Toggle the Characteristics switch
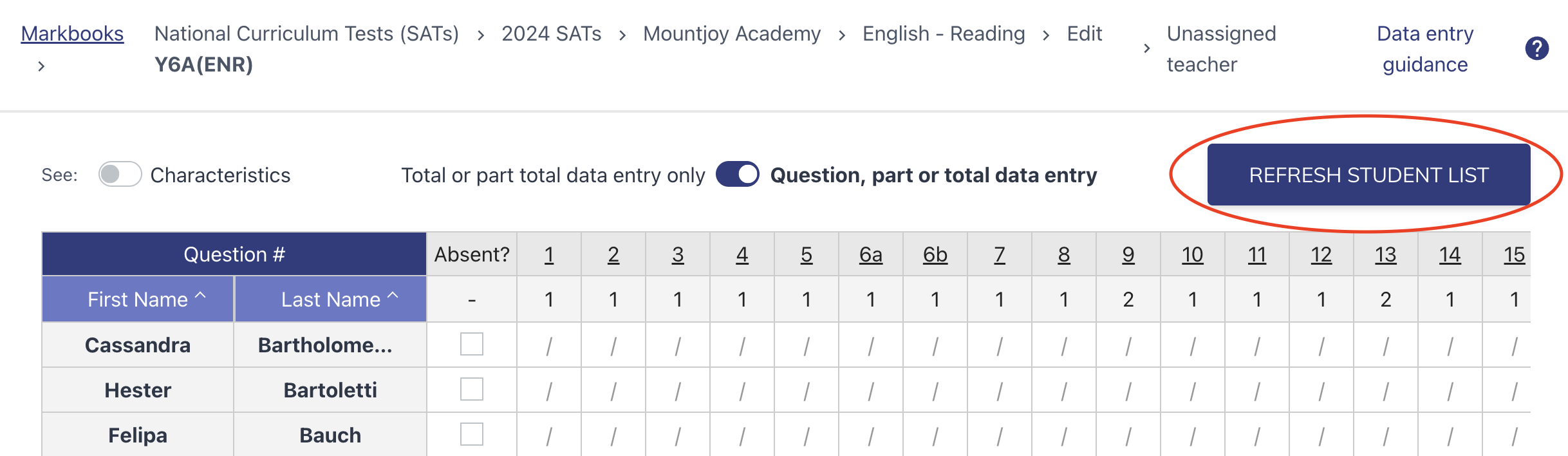 pyautogui.click(x=120, y=175)
